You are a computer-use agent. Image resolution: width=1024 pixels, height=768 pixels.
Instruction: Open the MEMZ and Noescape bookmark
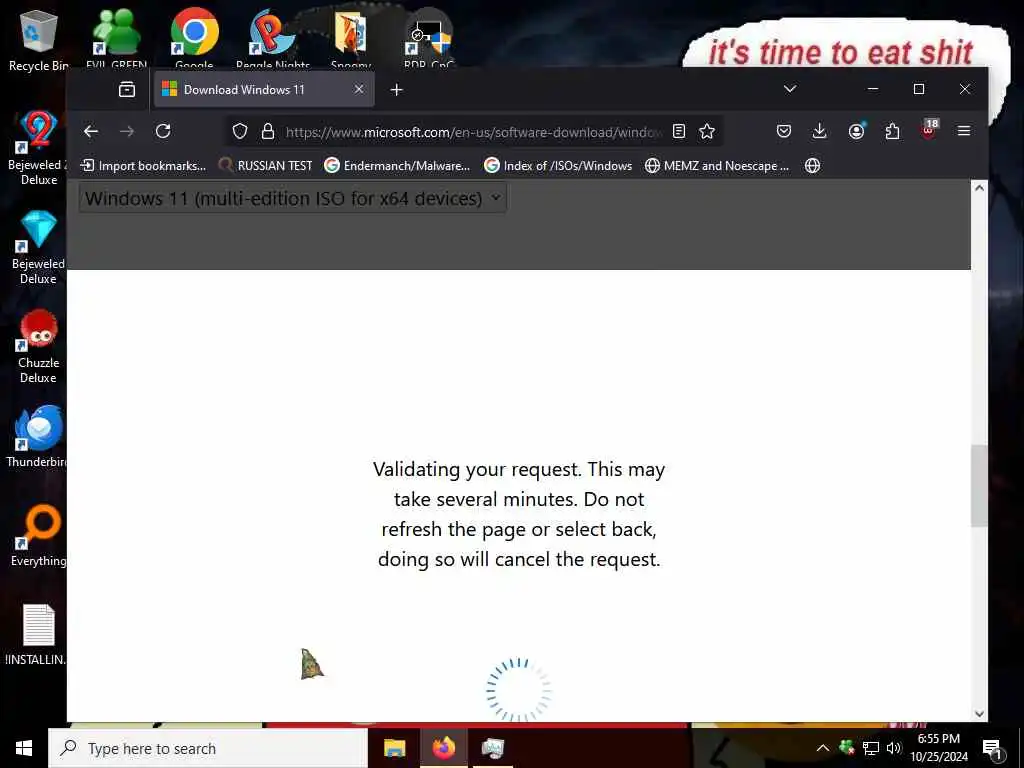pos(716,166)
